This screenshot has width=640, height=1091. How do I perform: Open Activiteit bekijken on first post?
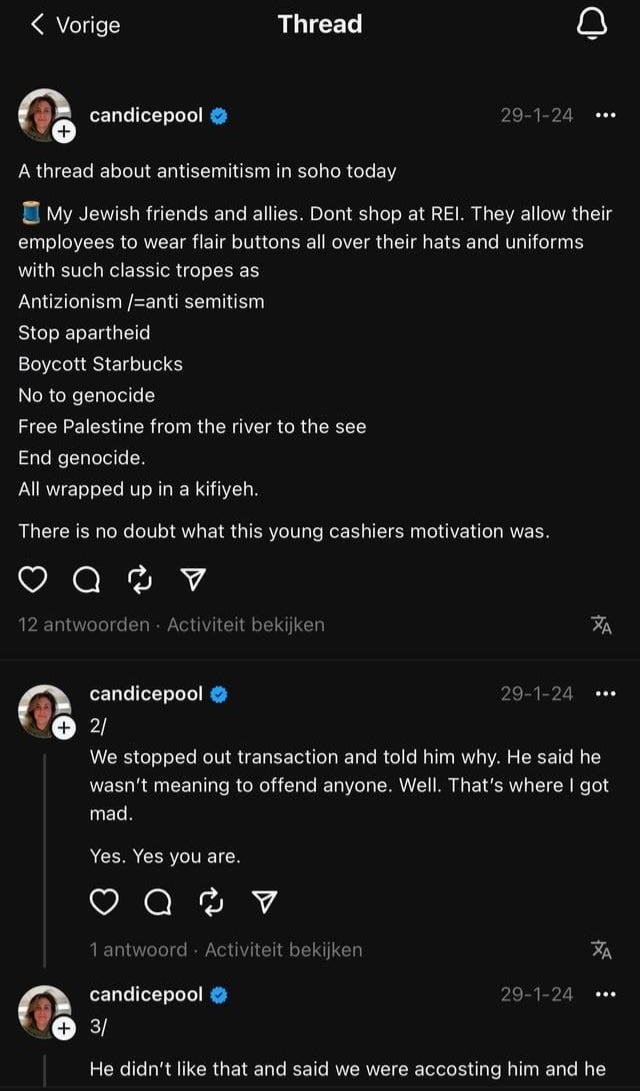coord(246,625)
